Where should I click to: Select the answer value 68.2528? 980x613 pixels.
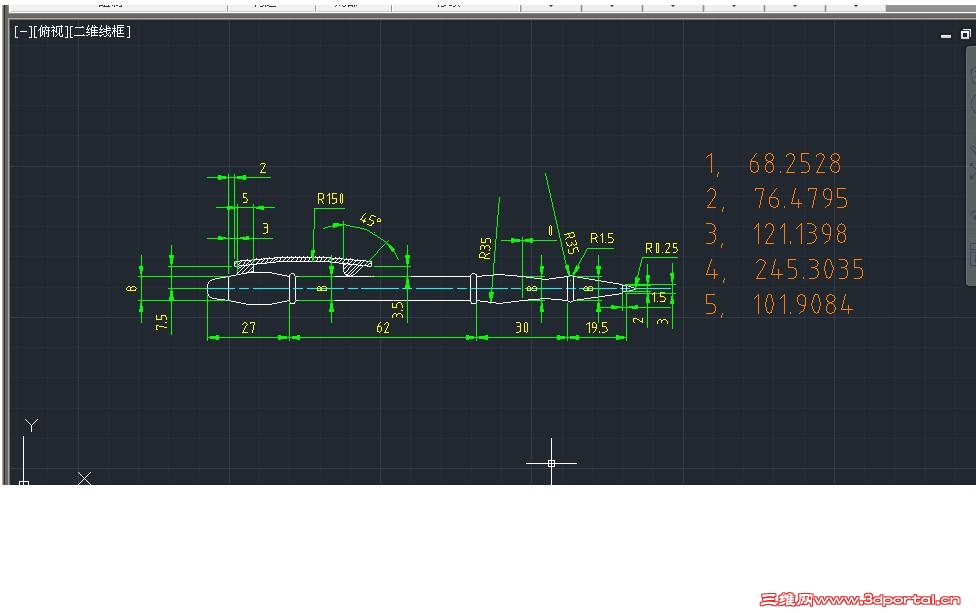coord(794,164)
